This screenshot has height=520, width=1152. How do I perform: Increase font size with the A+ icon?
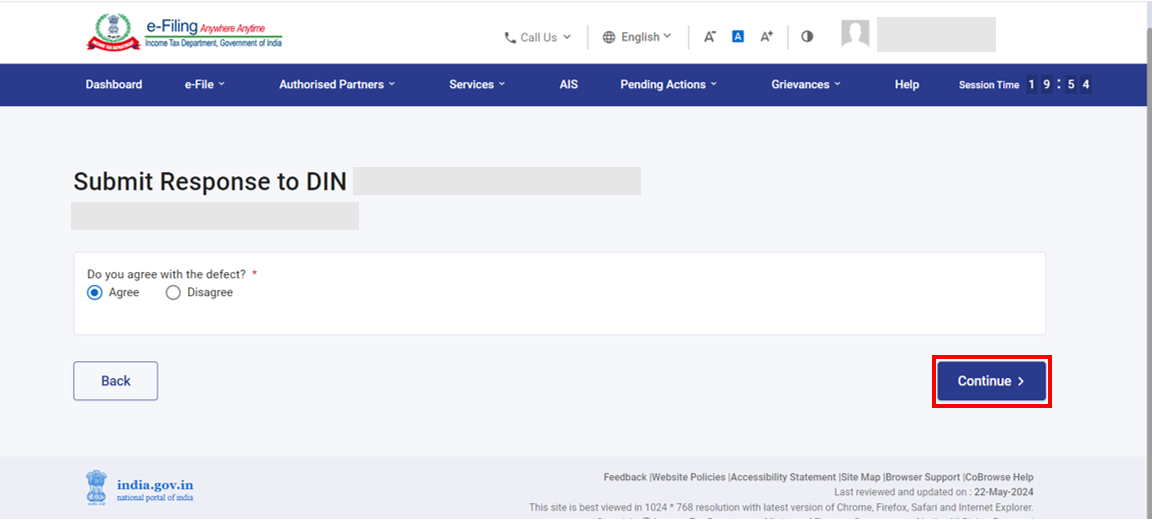tap(767, 37)
